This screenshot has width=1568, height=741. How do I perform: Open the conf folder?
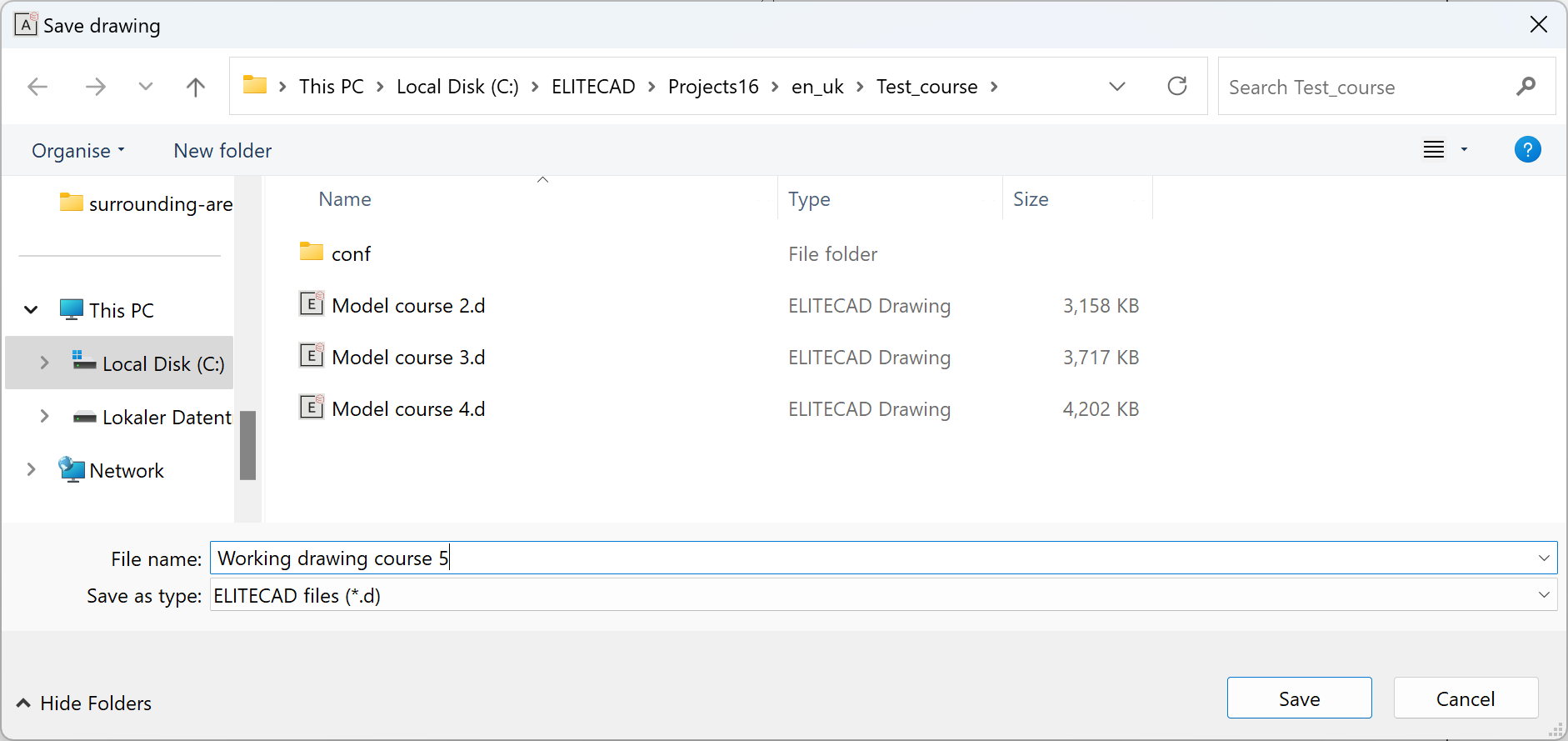[x=351, y=254]
